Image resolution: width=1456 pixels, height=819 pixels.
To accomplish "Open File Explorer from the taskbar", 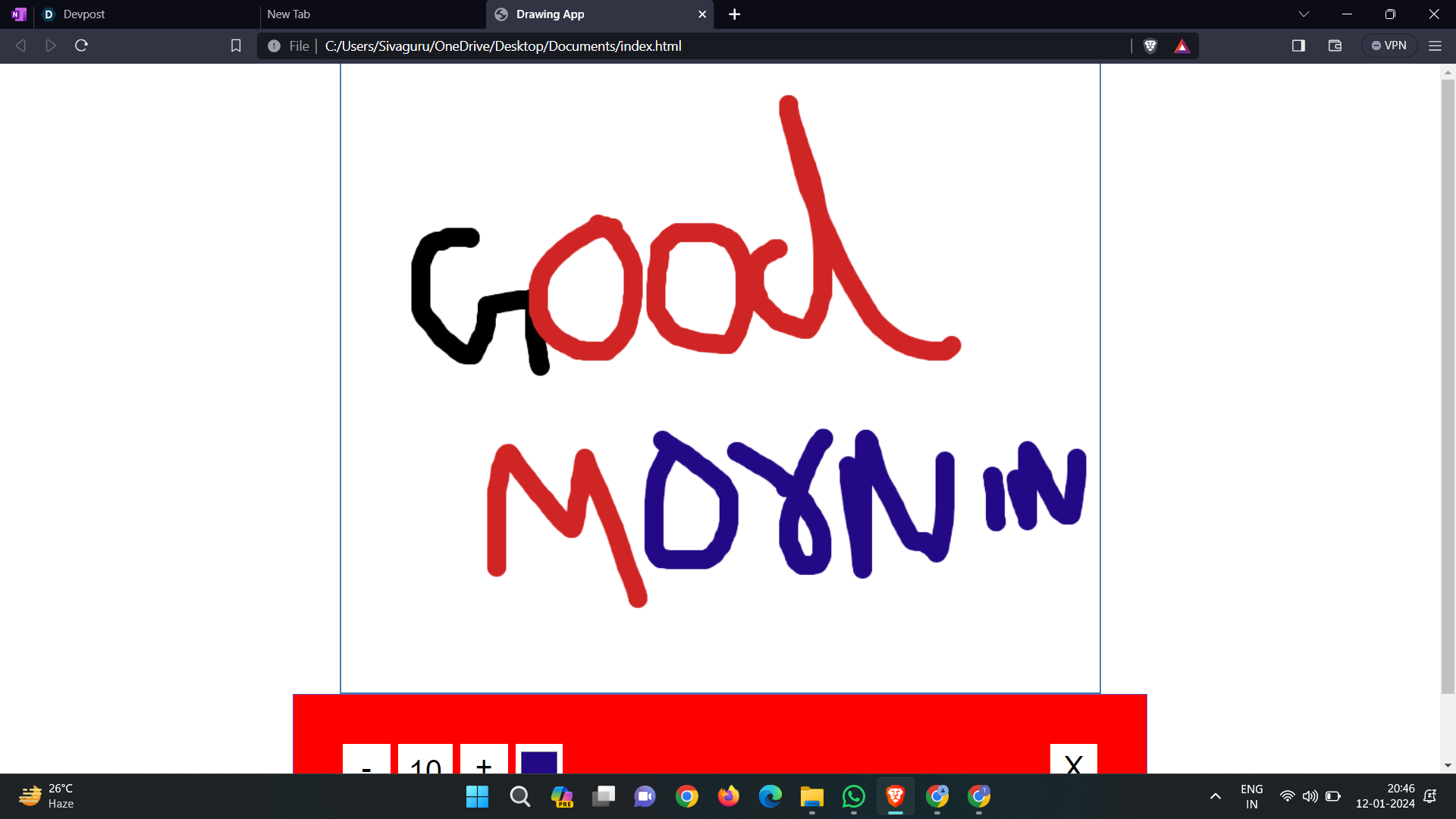I will click(811, 796).
